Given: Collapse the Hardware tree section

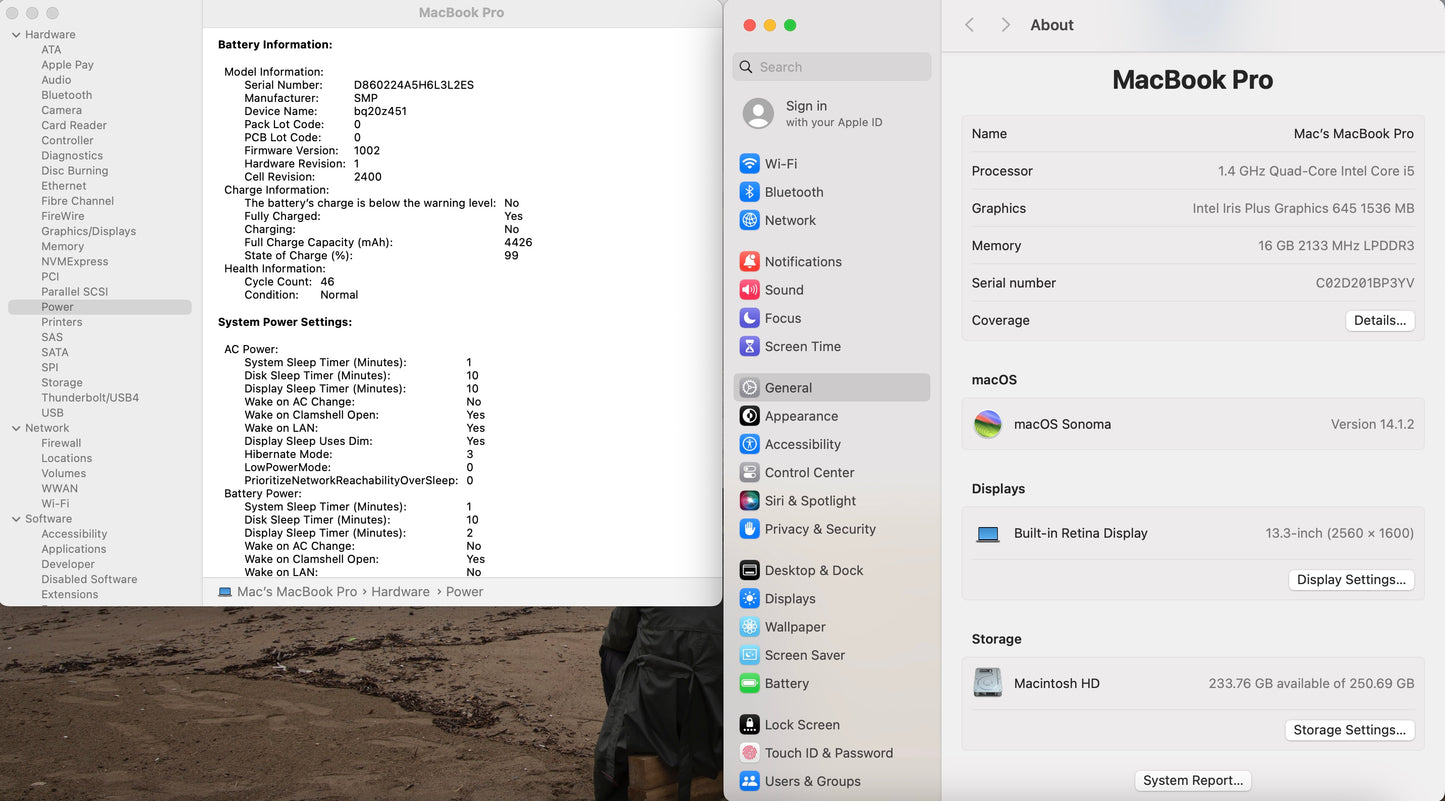Looking at the screenshot, I should 16,35.
